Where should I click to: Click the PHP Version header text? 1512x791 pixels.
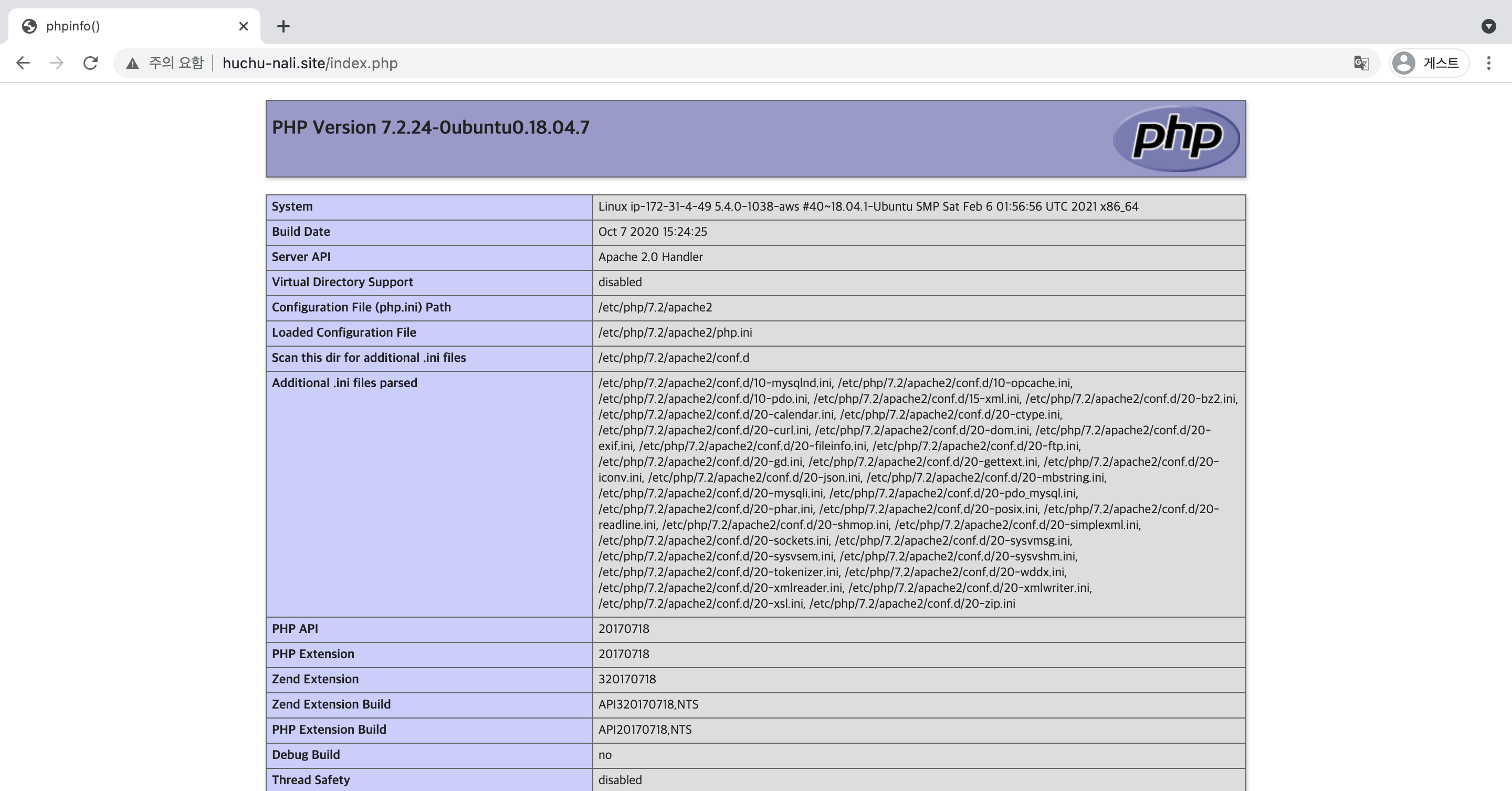point(430,128)
